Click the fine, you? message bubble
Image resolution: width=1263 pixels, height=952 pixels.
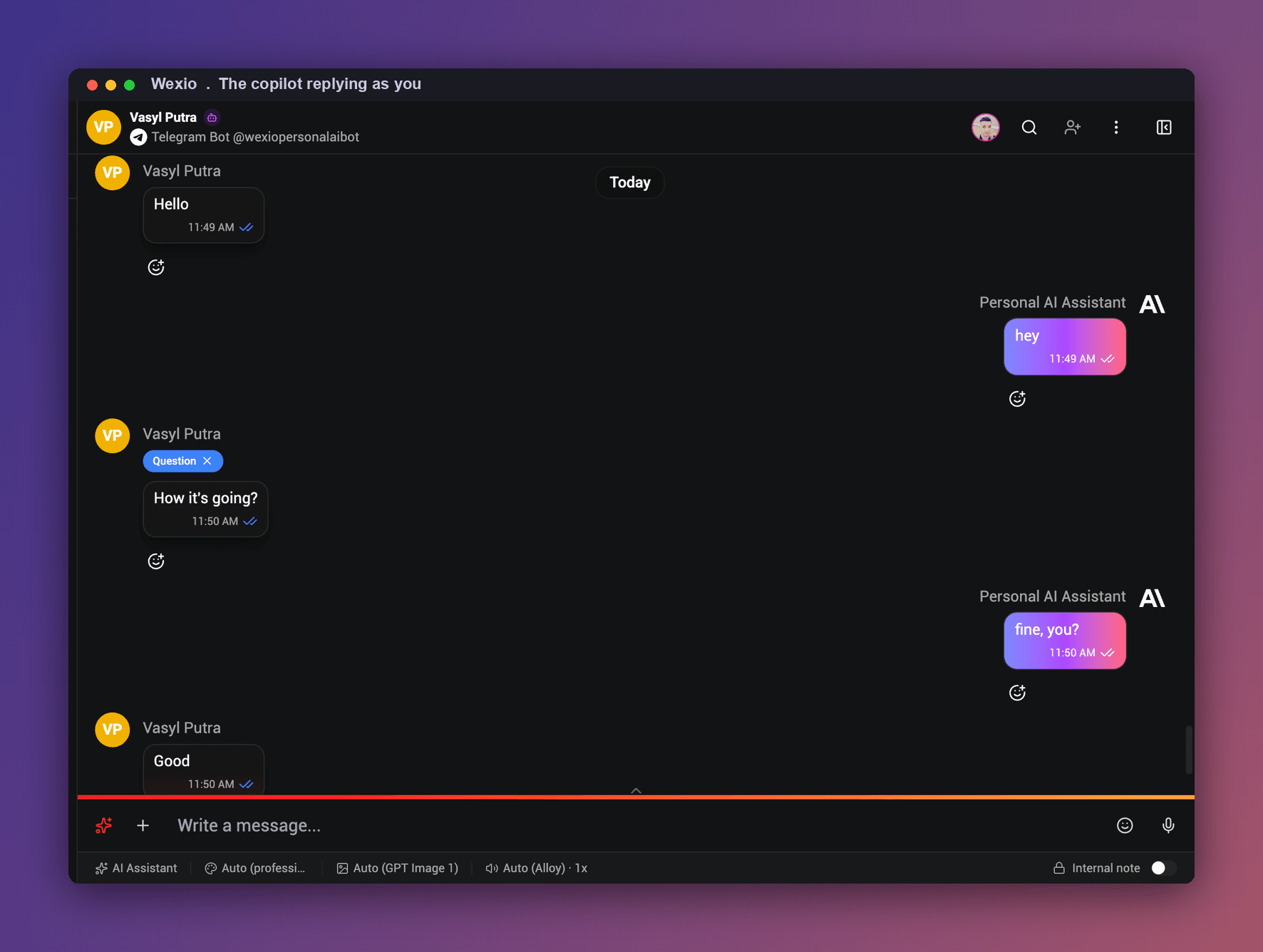(x=1065, y=641)
